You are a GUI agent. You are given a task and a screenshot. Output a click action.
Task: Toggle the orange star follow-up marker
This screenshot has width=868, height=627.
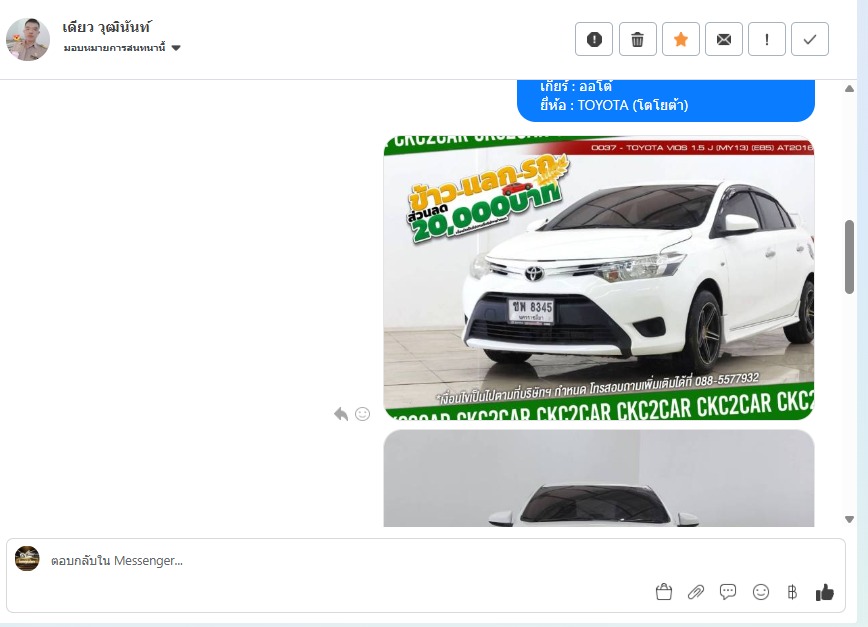click(x=680, y=39)
